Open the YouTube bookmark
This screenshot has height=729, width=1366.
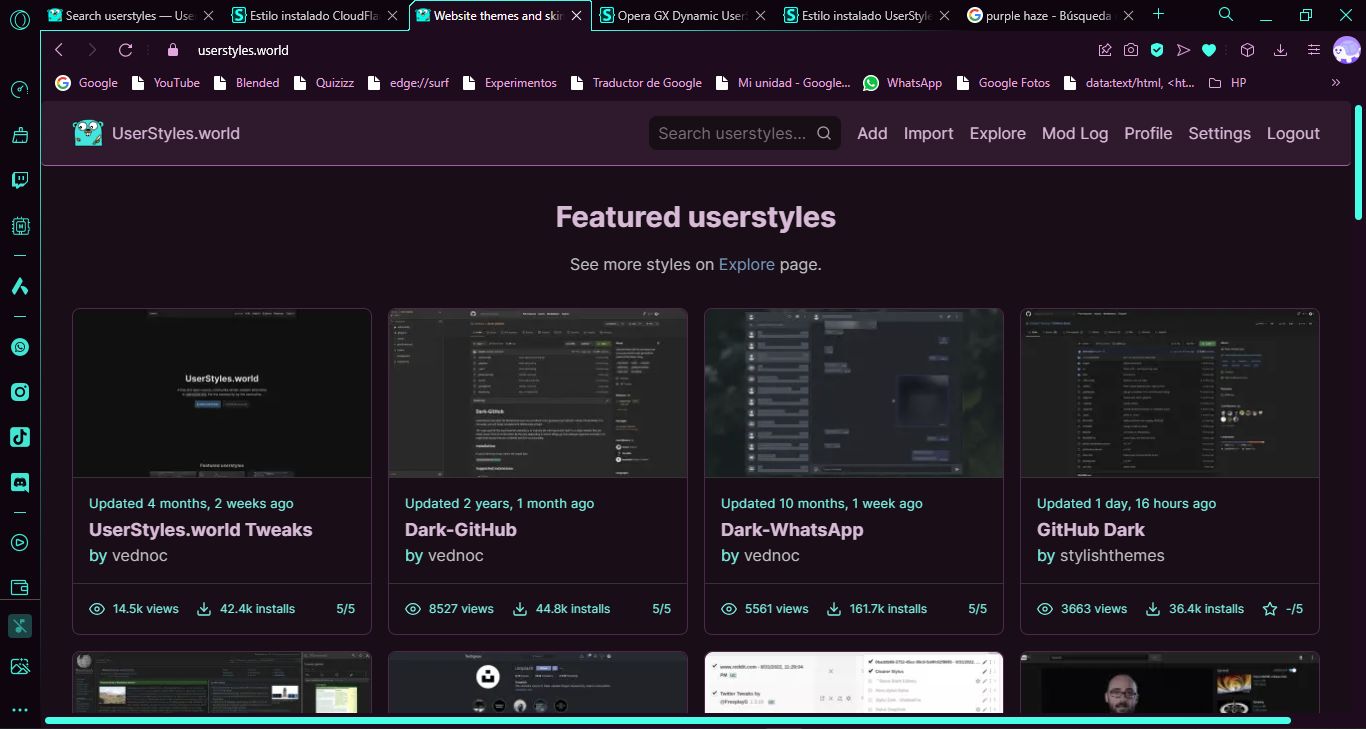[x=165, y=83]
